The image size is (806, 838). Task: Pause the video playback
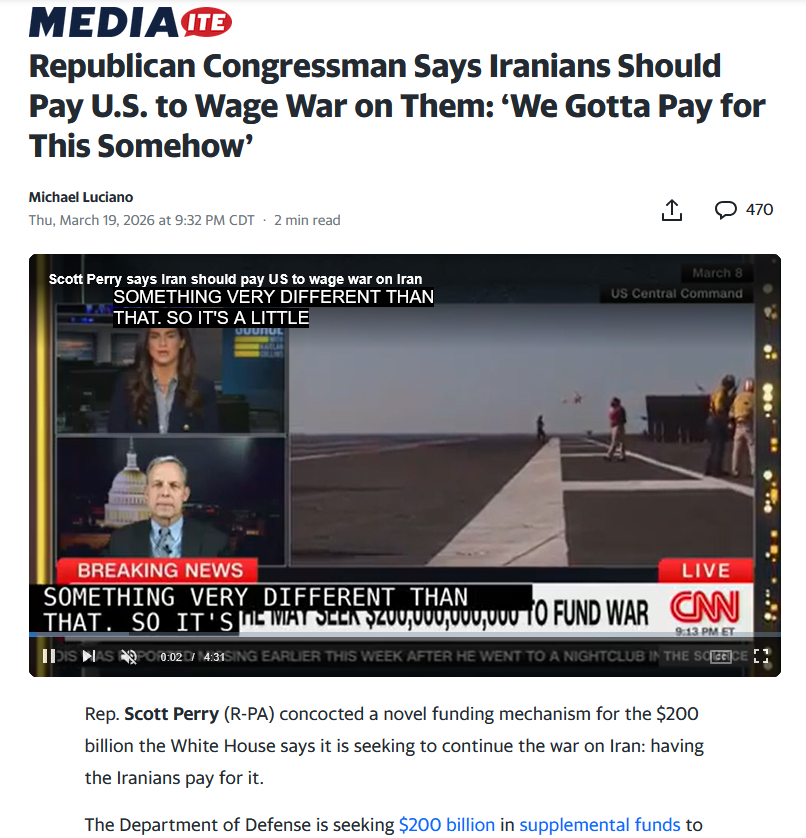[49, 656]
